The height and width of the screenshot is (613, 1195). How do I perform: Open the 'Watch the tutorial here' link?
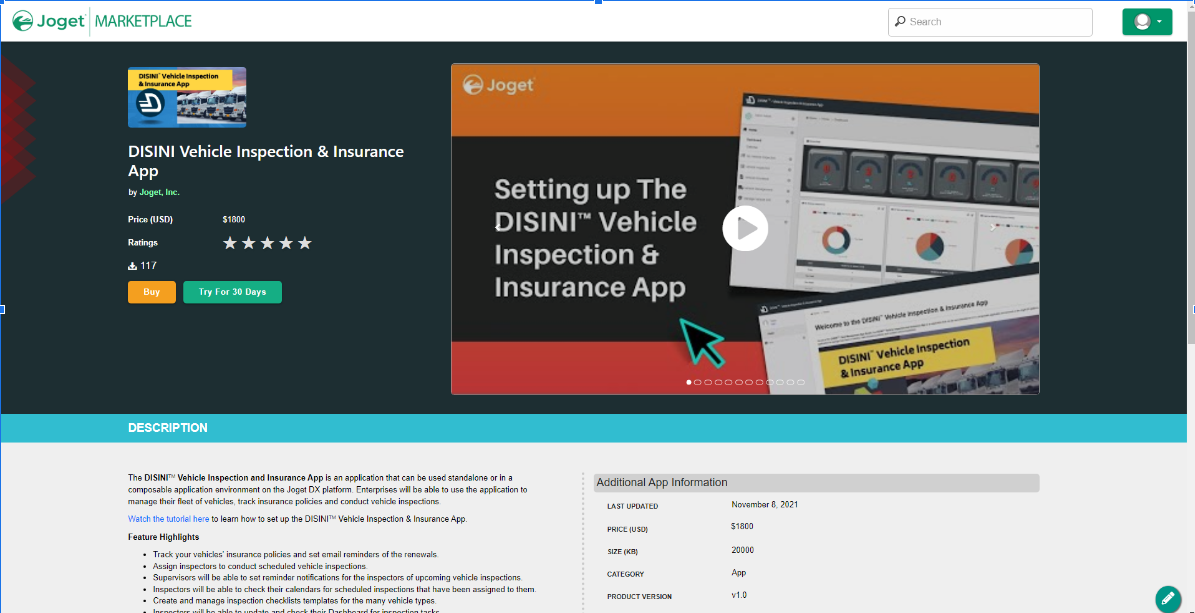tap(168, 519)
